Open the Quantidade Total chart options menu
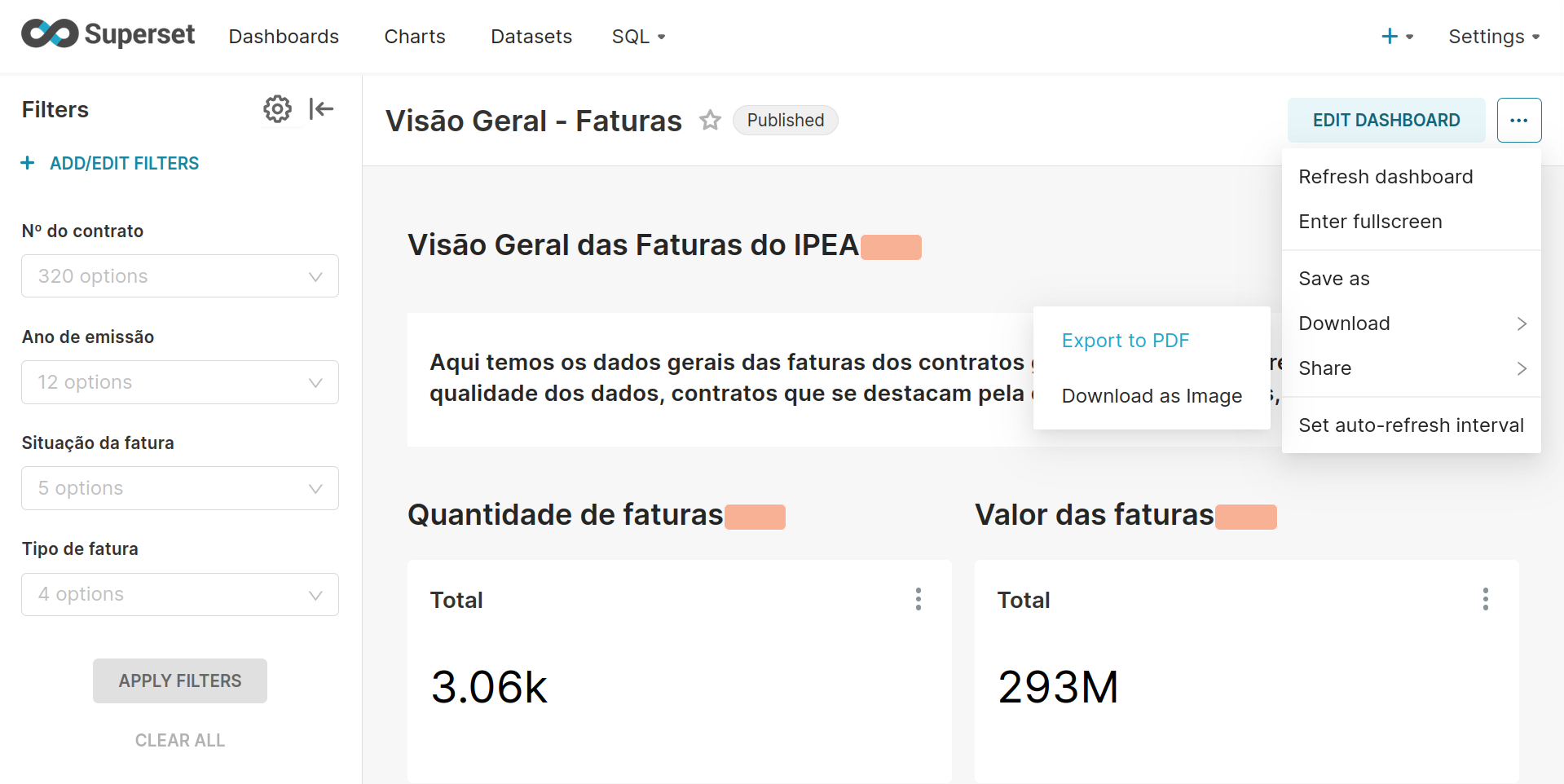Screen dimensions: 1564x784 coord(918,599)
